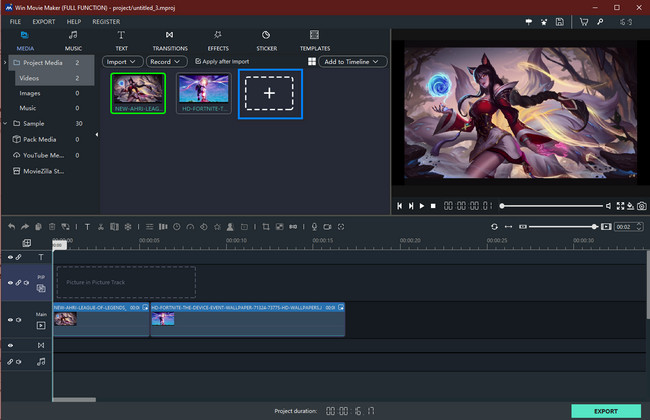Click the add media plus placeholder
The width and height of the screenshot is (650, 420).
point(270,94)
